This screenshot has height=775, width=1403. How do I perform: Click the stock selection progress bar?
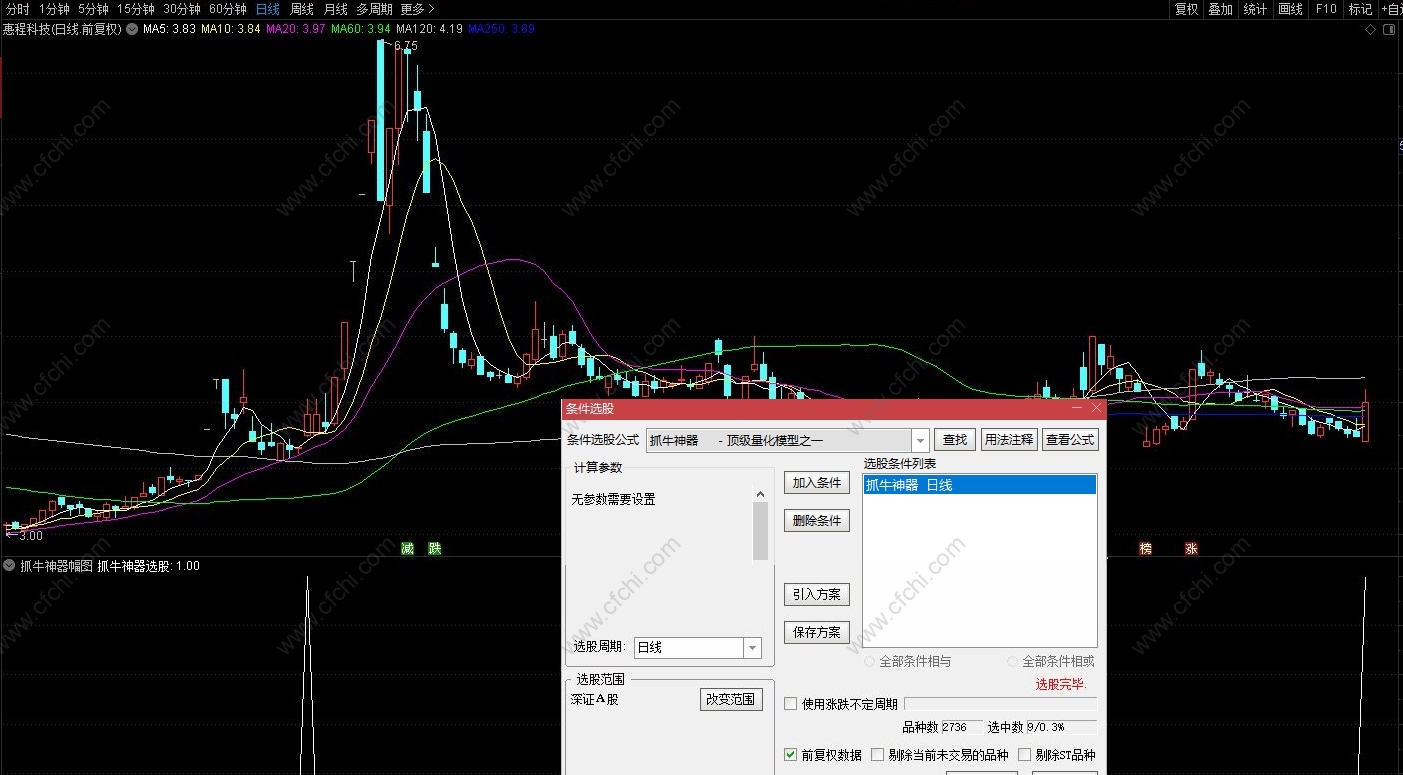pos(1000,704)
